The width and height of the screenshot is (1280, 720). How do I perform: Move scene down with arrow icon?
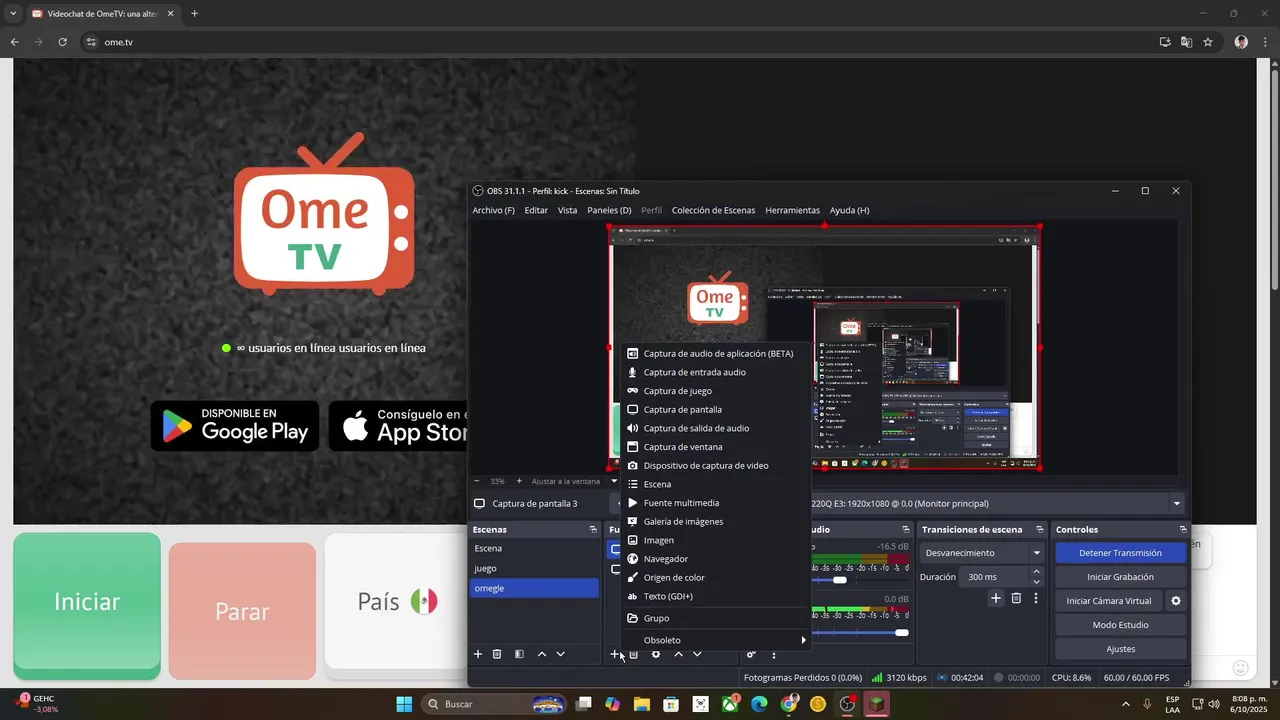pyautogui.click(x=560, y=654)
